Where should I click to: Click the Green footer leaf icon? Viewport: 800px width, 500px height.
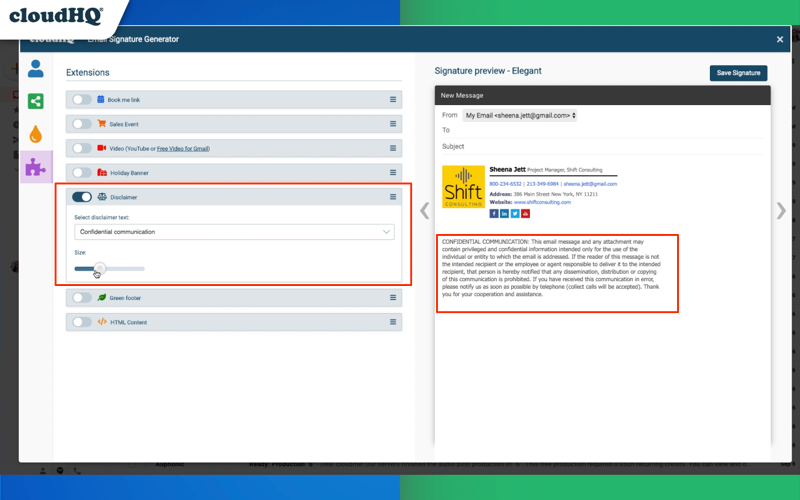coord(102,297)
